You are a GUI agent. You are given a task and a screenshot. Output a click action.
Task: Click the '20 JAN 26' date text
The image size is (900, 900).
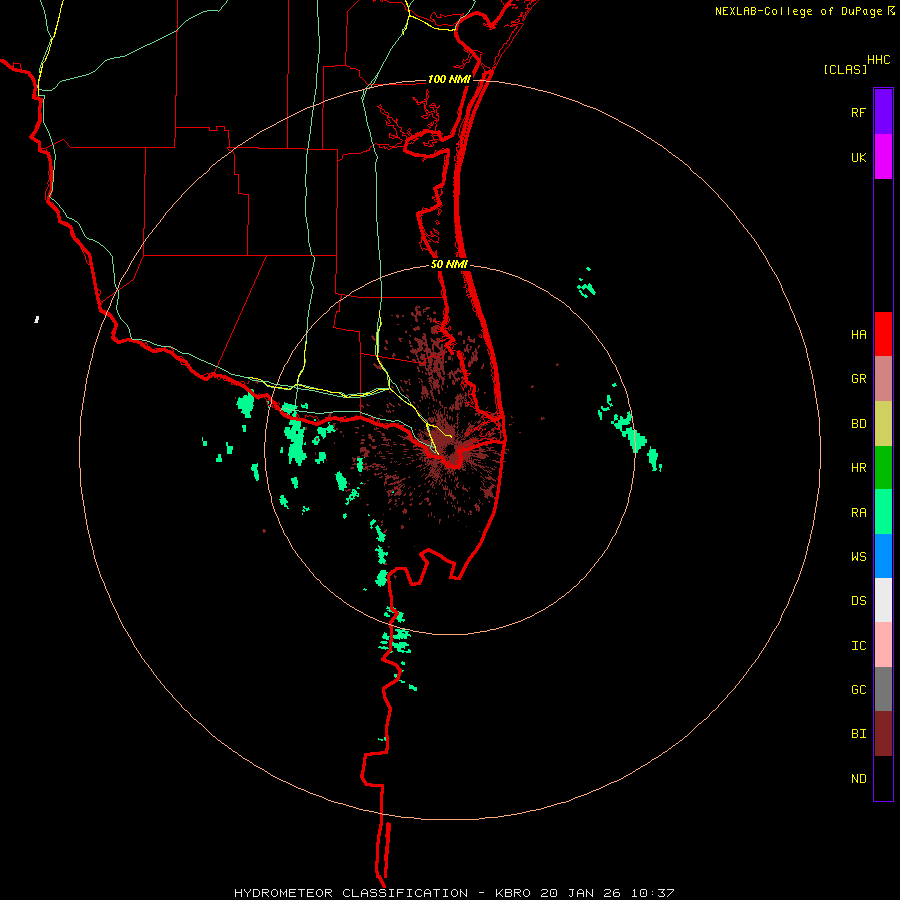point(581,893)
